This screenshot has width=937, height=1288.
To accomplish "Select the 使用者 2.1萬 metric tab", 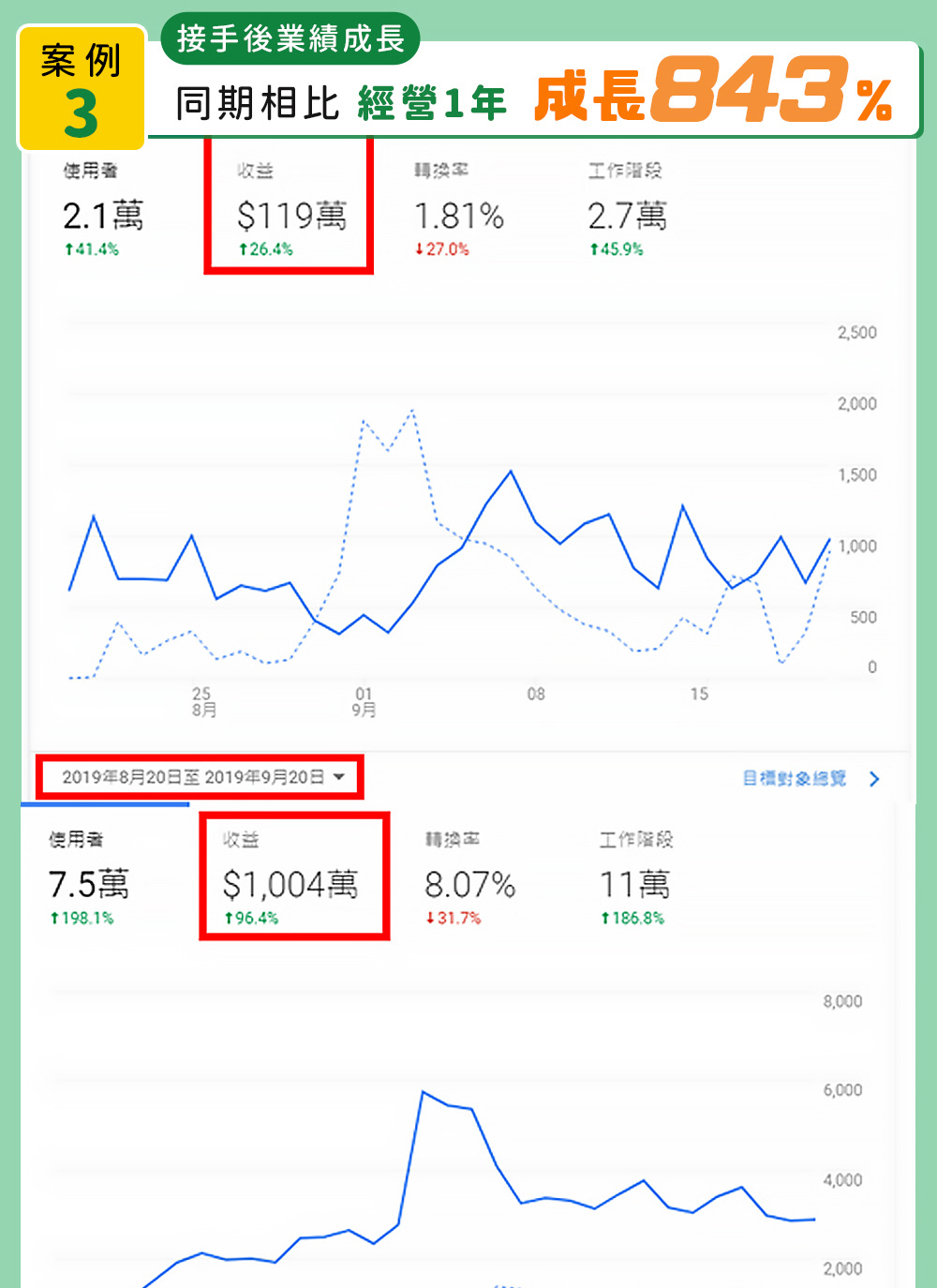I will tap(102, 209).
